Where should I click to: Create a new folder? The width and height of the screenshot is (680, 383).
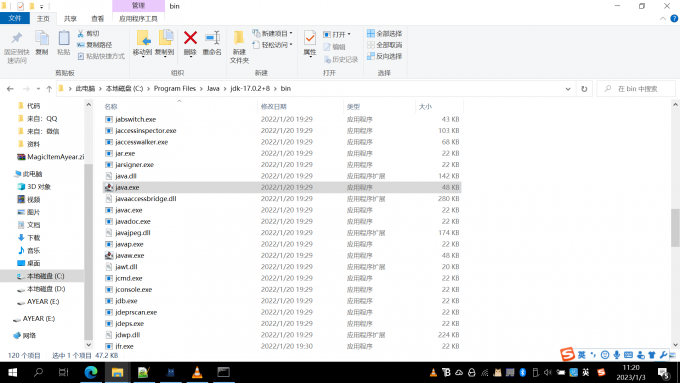pyautogui.click(x=239, y=47)
